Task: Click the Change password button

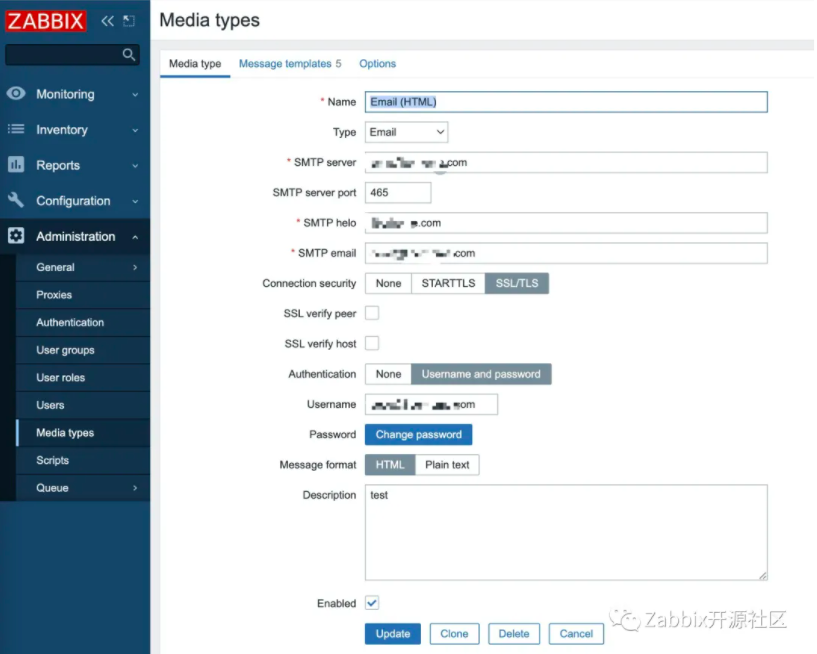Action: pos(418,435)
